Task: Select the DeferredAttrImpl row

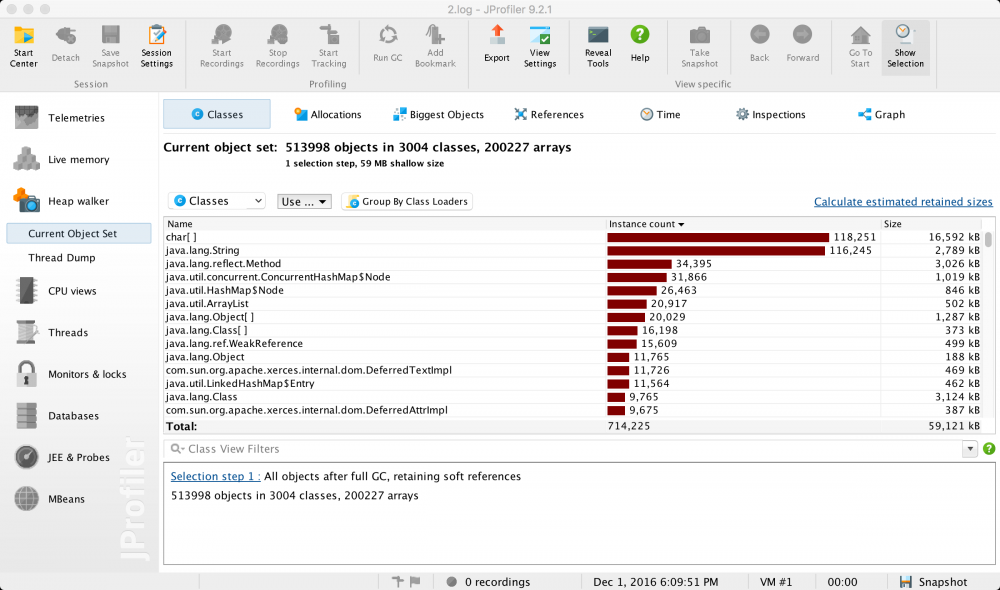Action: 573,410
